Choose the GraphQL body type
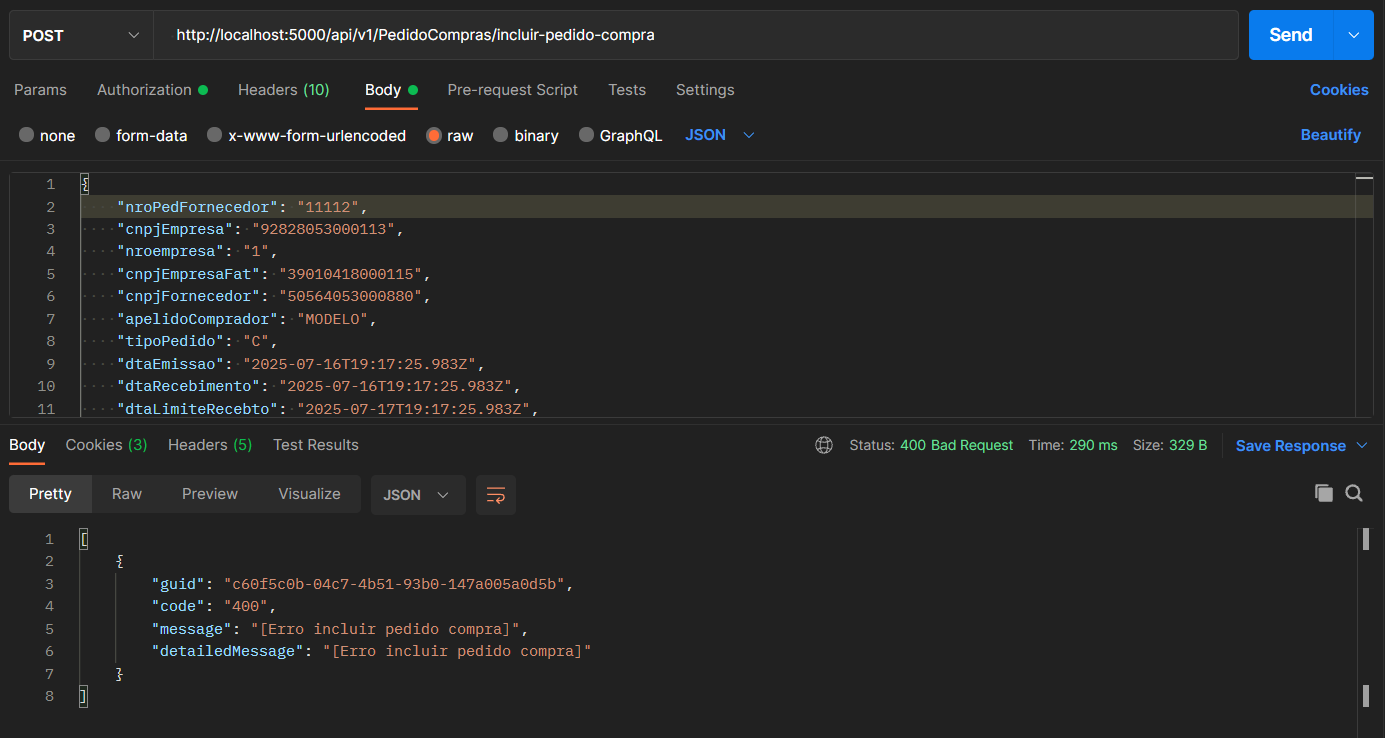 tap(586, 136)
